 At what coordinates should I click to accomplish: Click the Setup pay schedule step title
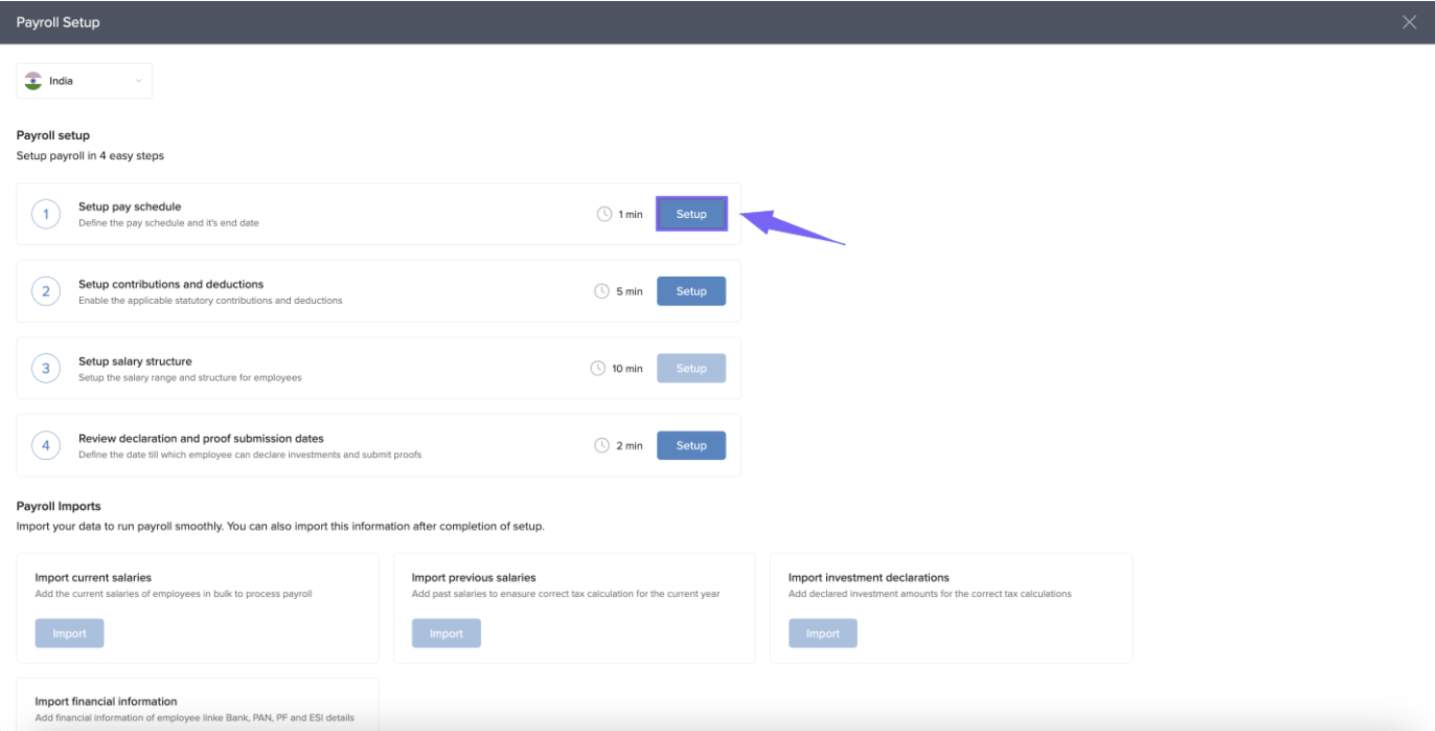pyautogui.click(x=130, y=207)
